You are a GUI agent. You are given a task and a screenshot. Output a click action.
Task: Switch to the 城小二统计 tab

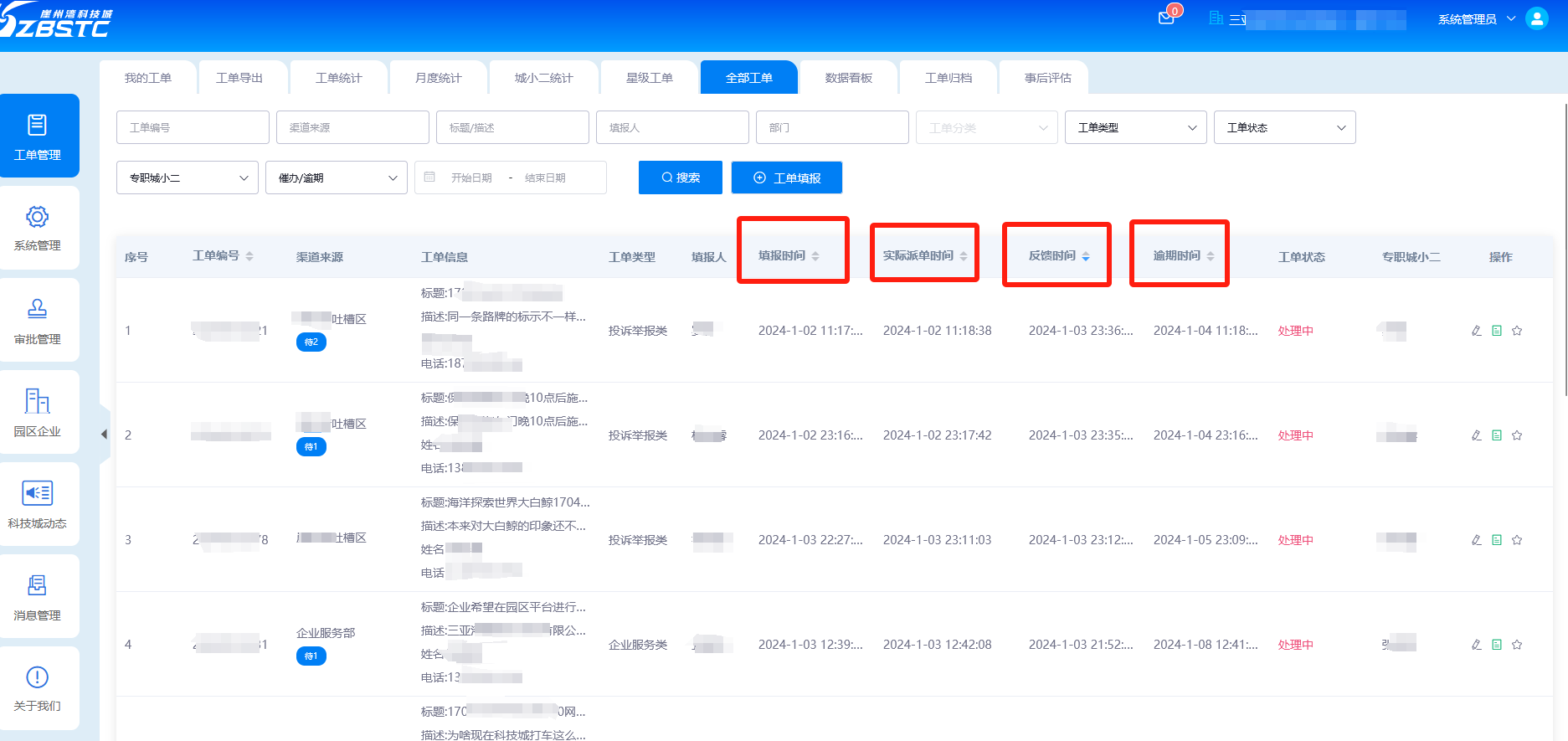(x=544, y=77)
